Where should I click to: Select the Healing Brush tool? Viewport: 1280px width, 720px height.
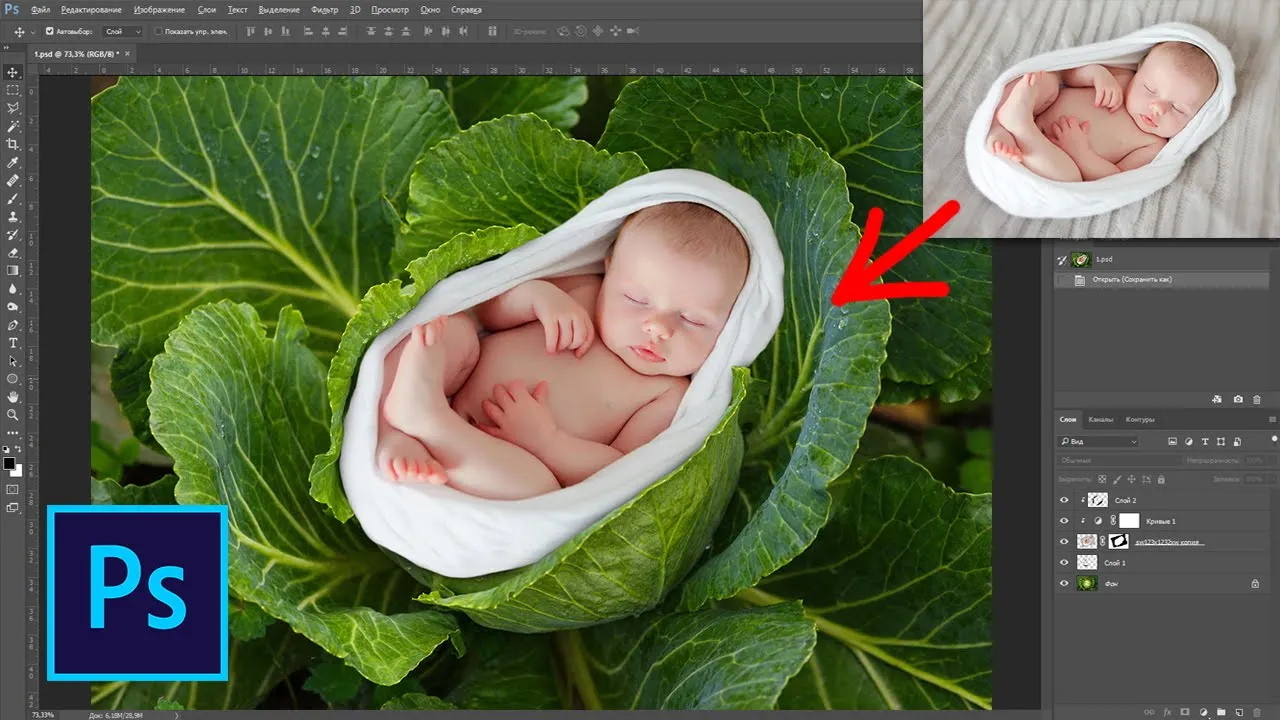[x=13, y=181]
